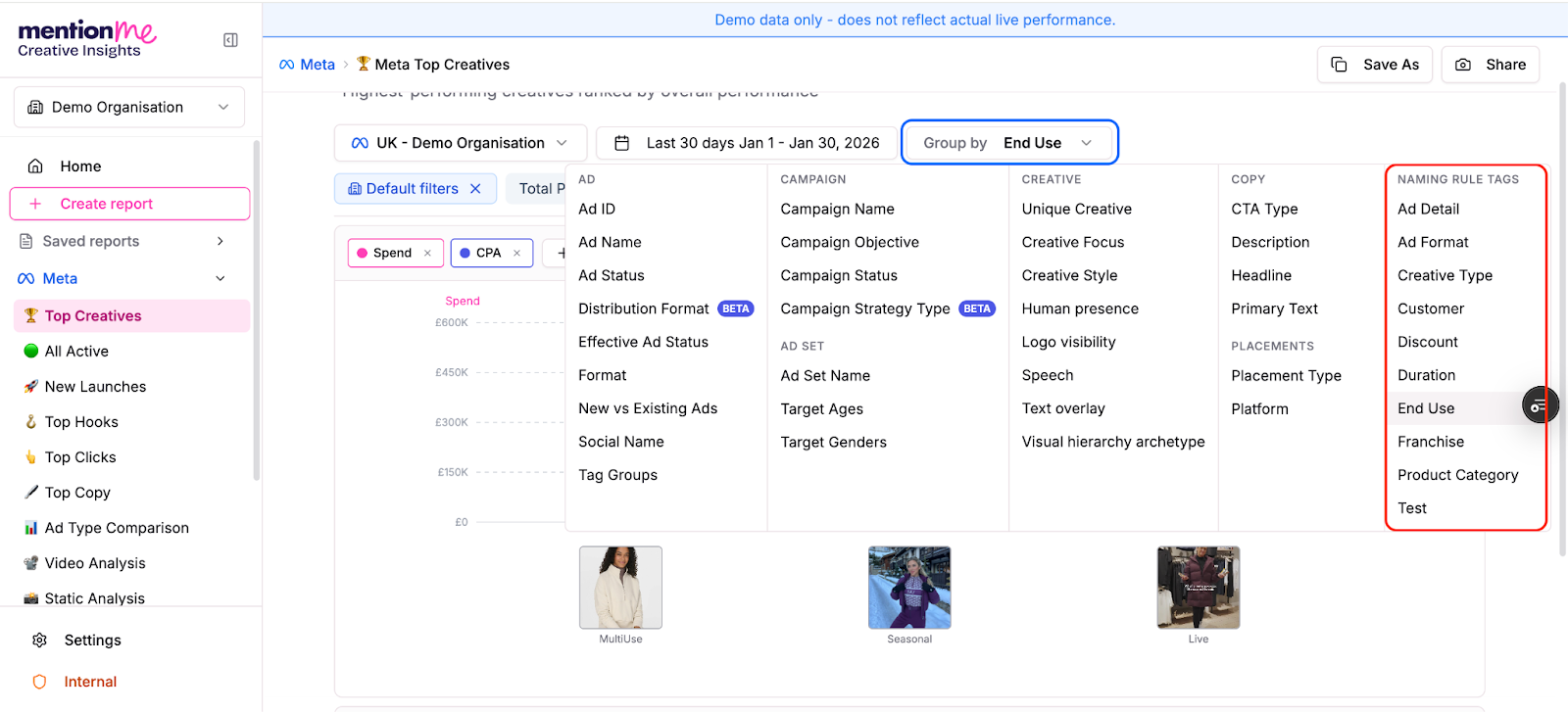Click the Share camera icon
The width and height of the screenshot is (1568, 712).
click(x=1463, y=65)
